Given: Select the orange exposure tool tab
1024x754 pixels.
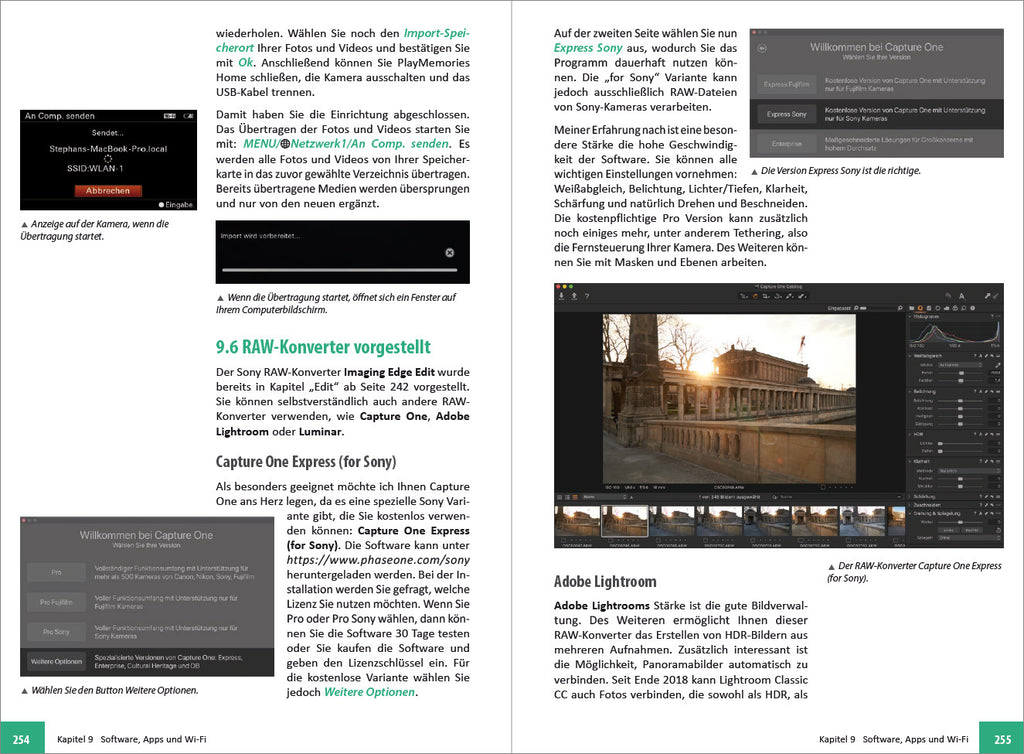Looking at the screenshot, I should pyautogui.click(x=920, y=307).
